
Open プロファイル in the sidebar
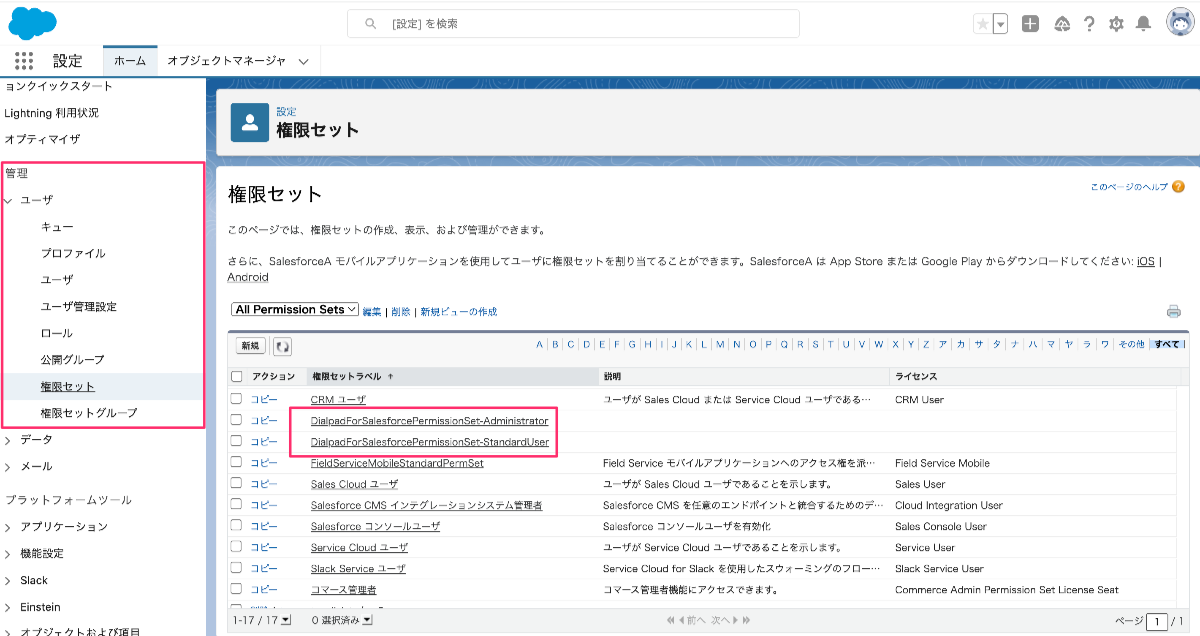[73, 254]
